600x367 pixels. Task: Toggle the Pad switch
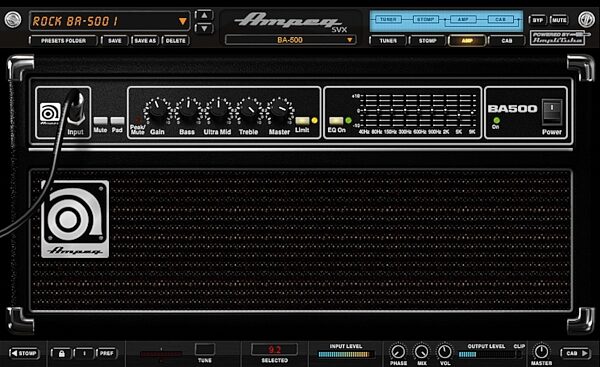pyautogui.click(x=117, y=121)
